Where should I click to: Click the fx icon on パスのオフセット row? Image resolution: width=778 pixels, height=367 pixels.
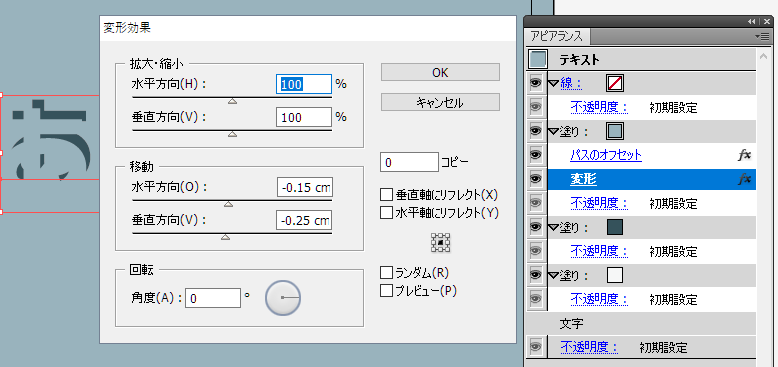744,155
